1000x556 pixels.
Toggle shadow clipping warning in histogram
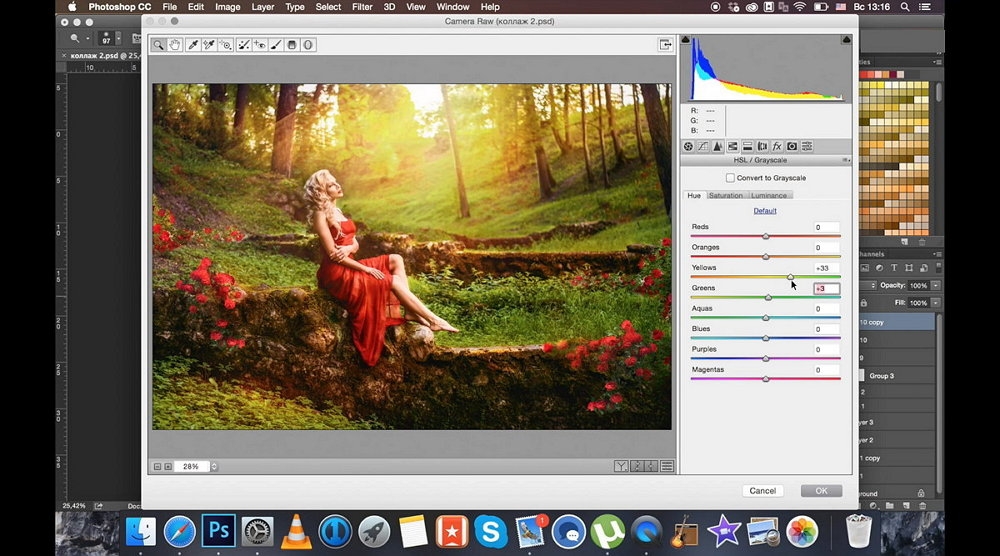click(686, 40)
